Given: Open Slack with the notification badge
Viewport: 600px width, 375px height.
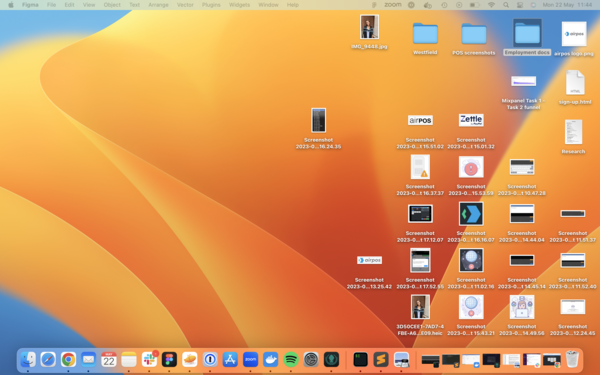Looking at the screenshot, I should [x=149, y=359].
